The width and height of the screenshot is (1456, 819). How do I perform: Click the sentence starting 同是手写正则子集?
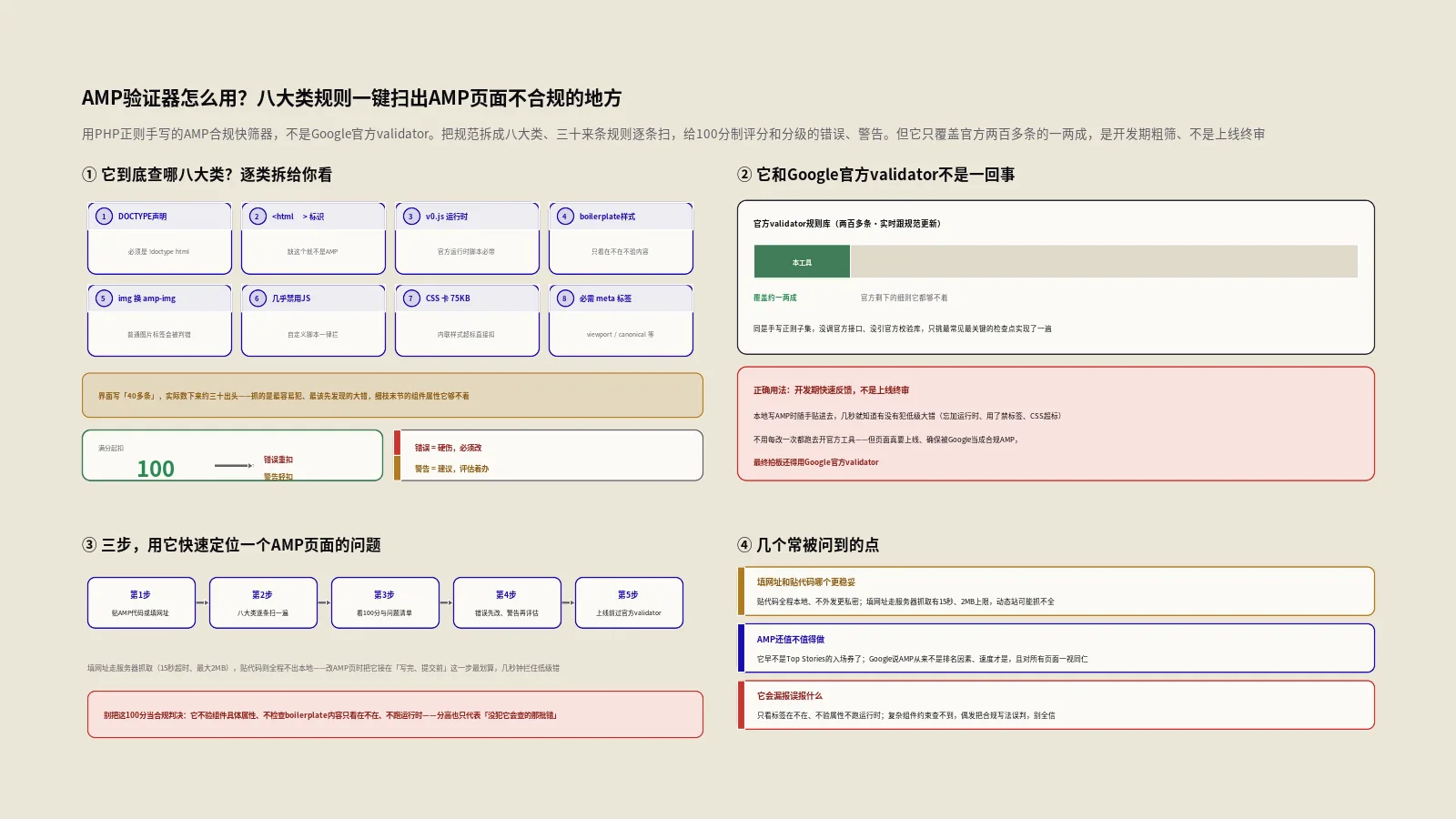click(x=902, y=329)
